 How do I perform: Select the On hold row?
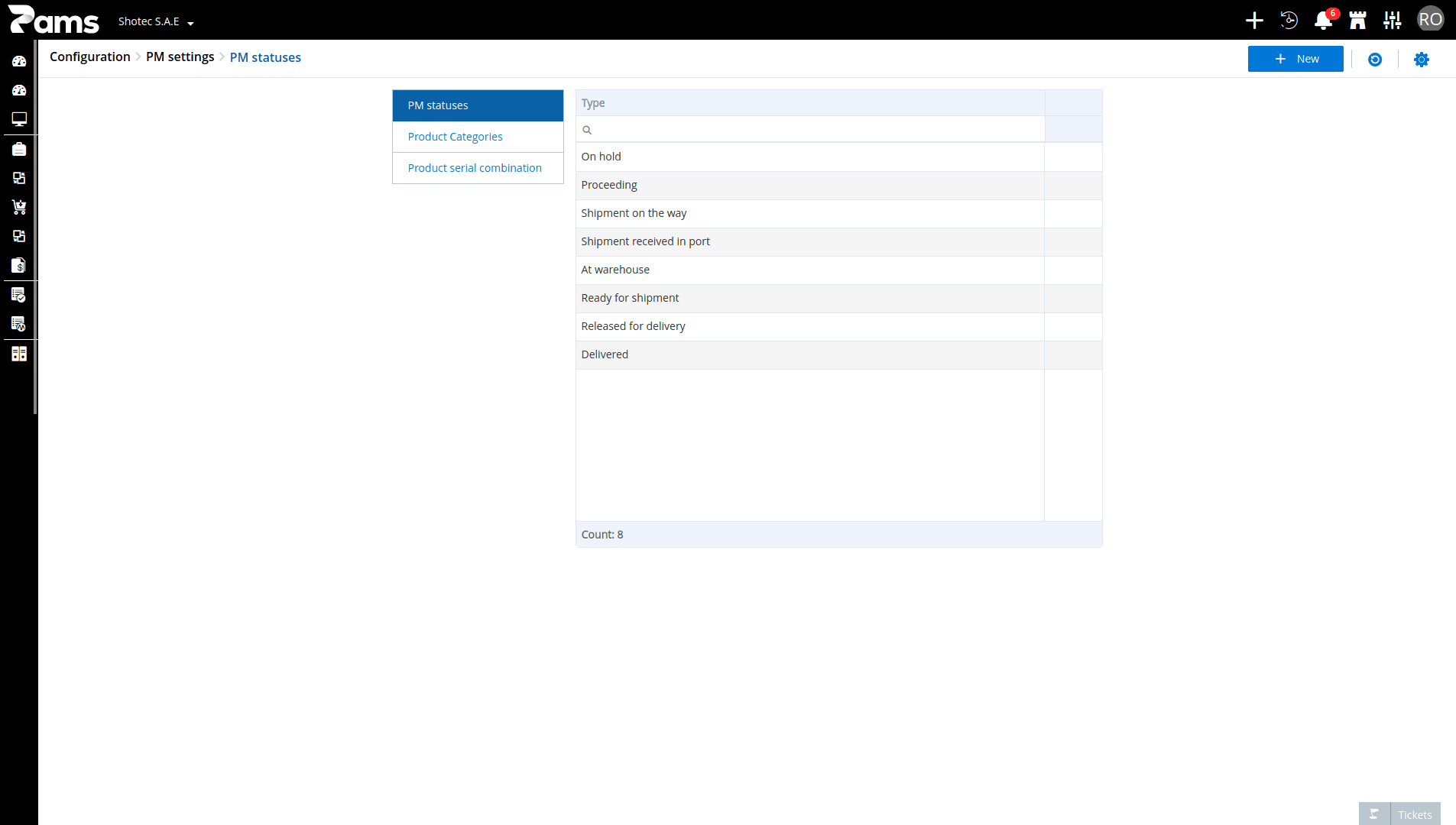click(x=839, y=157)
